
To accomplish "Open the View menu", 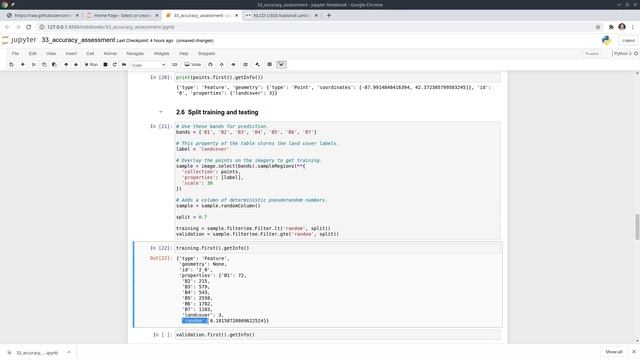I will click(51, 53).
